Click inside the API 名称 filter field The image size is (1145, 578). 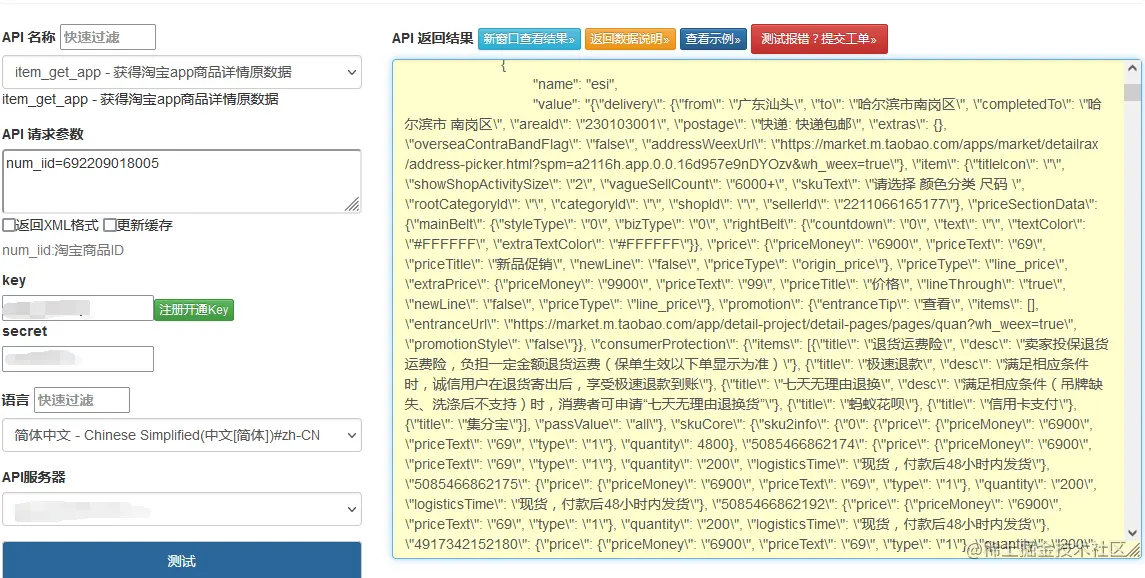tap(107, 36)
